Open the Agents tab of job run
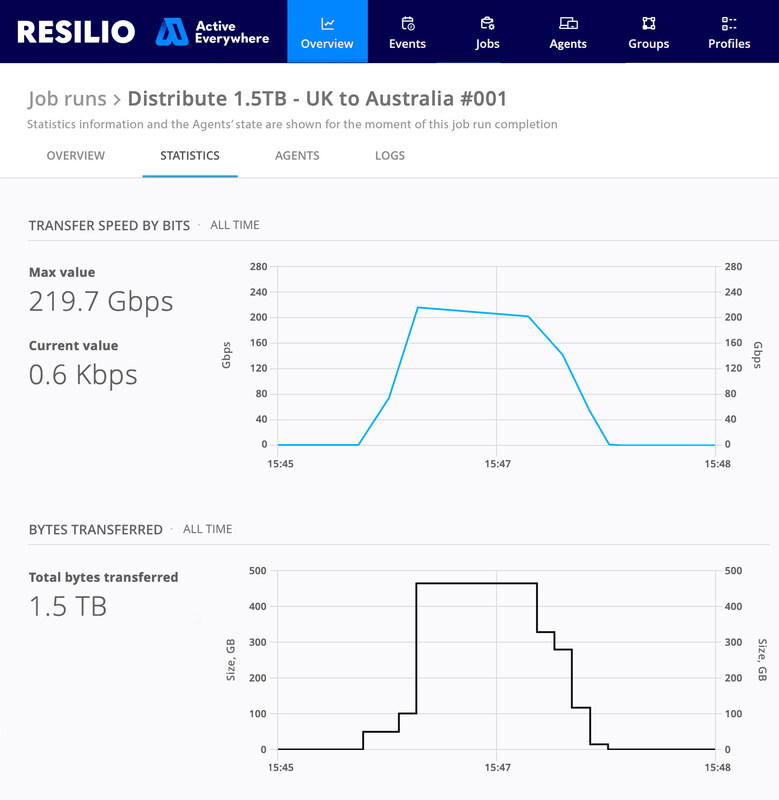 tap(297, 156)
